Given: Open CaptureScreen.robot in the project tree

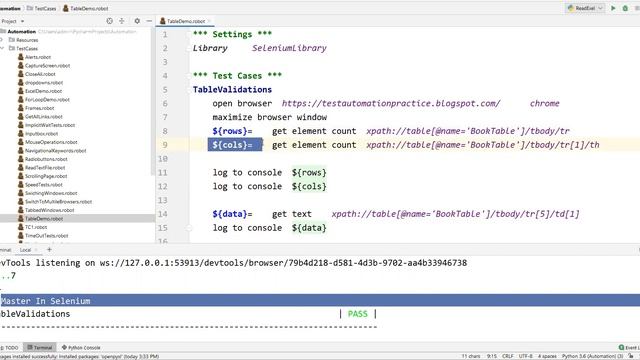Looking at the screenshot, I should [x=47, y=66].
